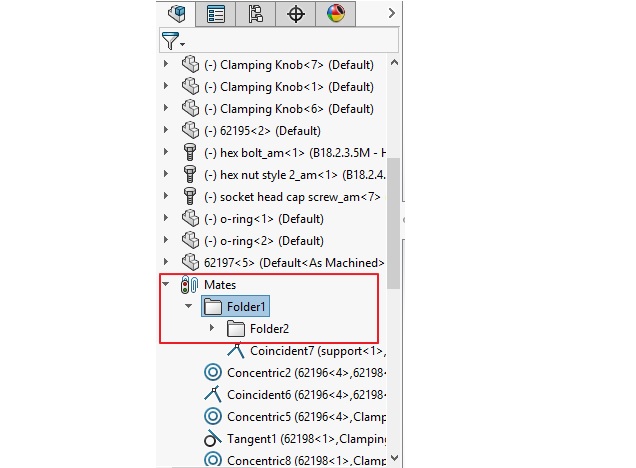Select 62197<5> (Default<As Machined> text
The width and height of the screenshot is (636, 468).
pos(294,263)
